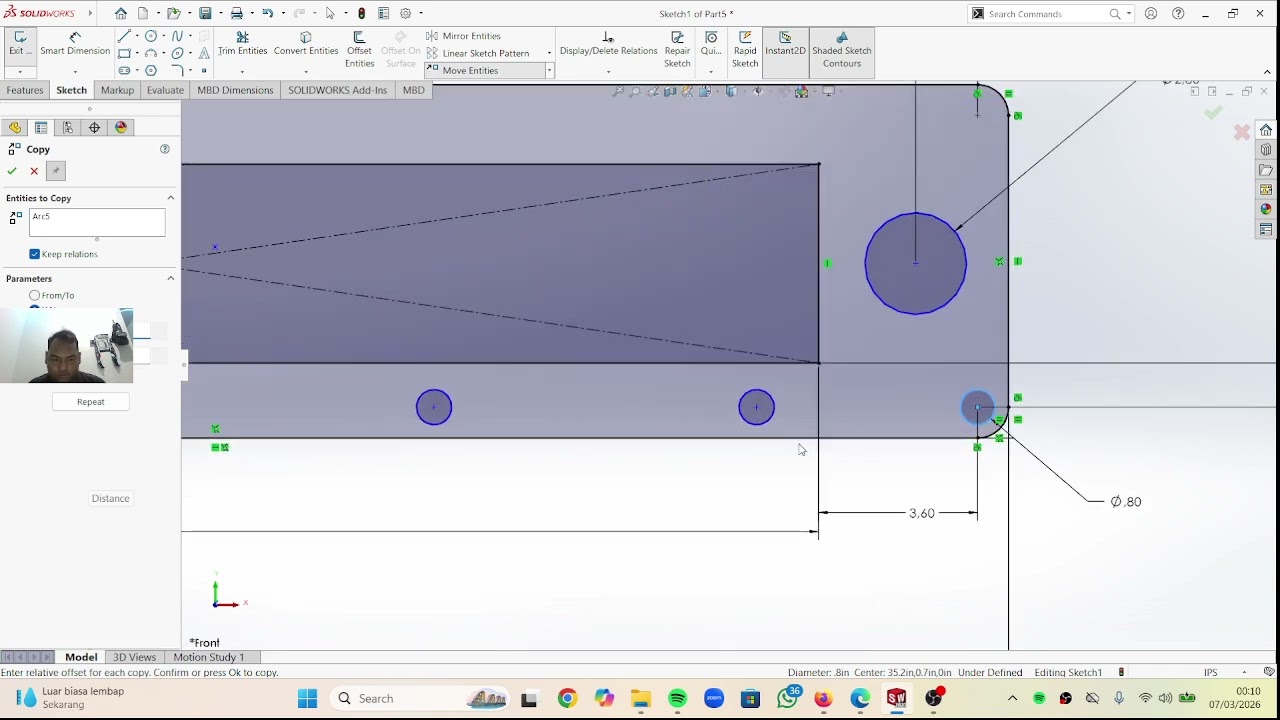Viewport: 1280px width, 720px height.
Task: Select the From/To radio option
Action: click(35, 295)
